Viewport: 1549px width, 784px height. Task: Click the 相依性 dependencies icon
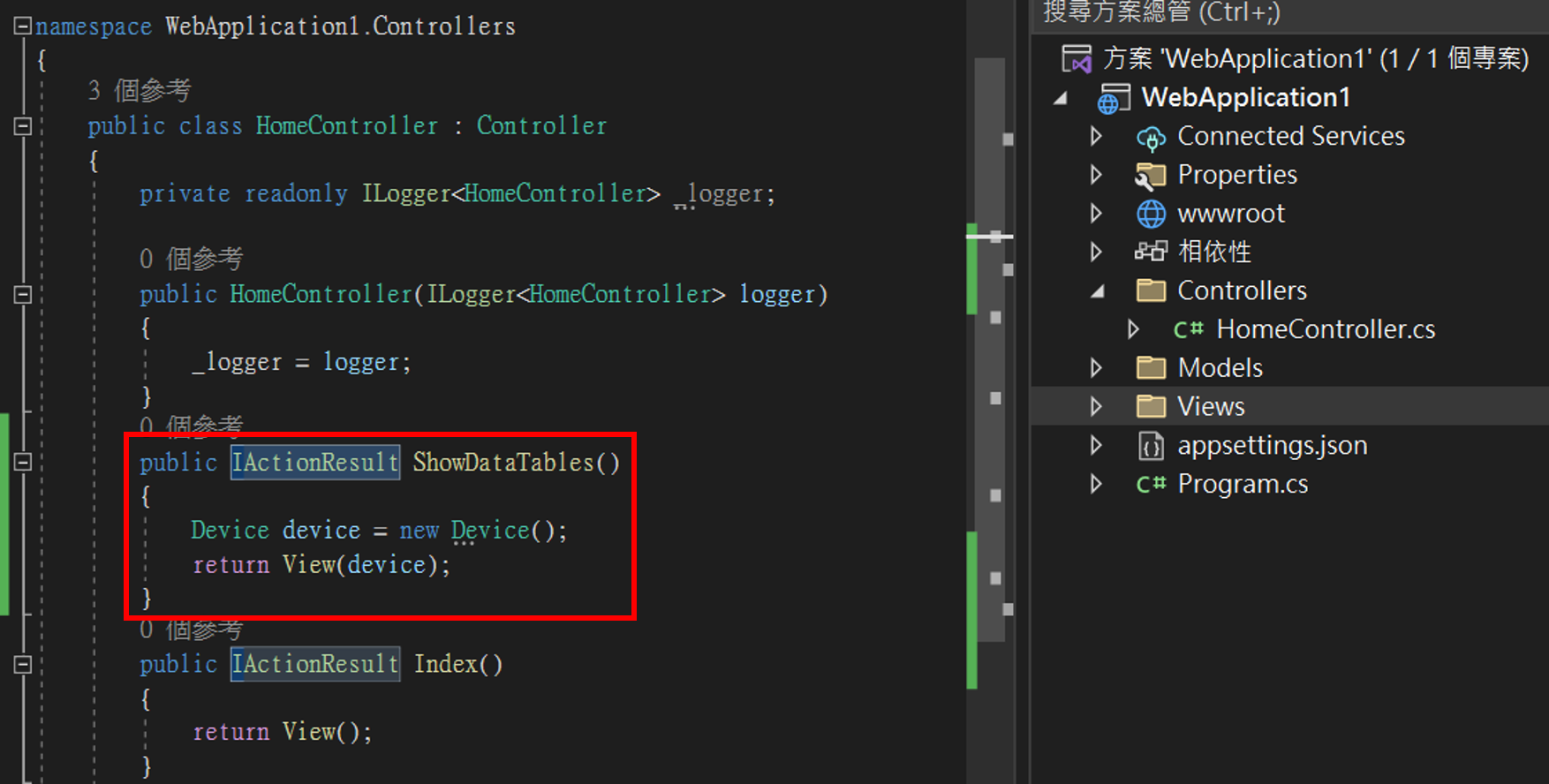coord(1151,253)
